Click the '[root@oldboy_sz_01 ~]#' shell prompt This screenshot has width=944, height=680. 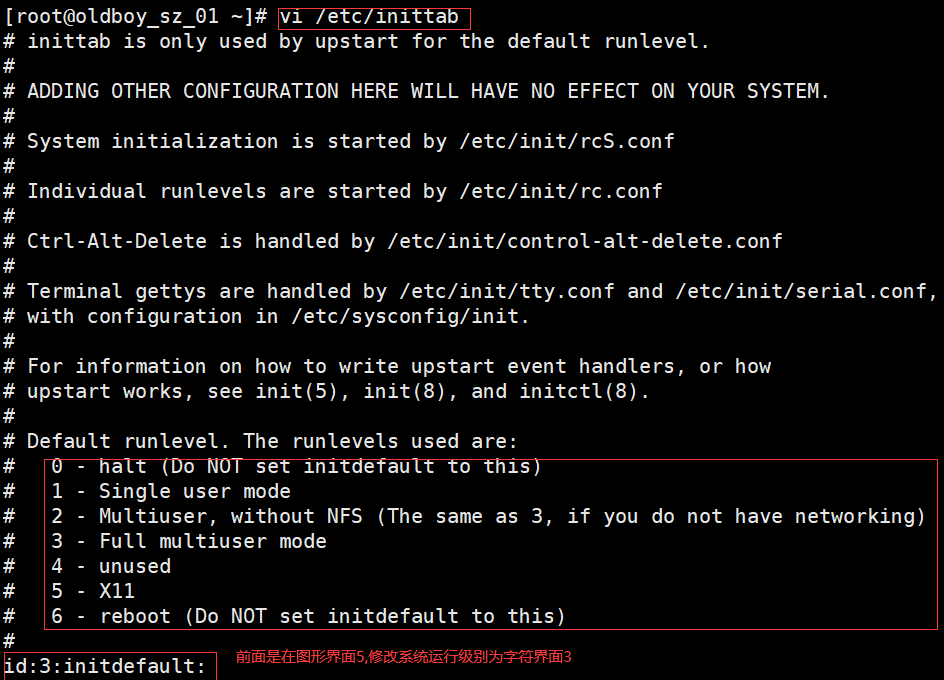point(135,17)
